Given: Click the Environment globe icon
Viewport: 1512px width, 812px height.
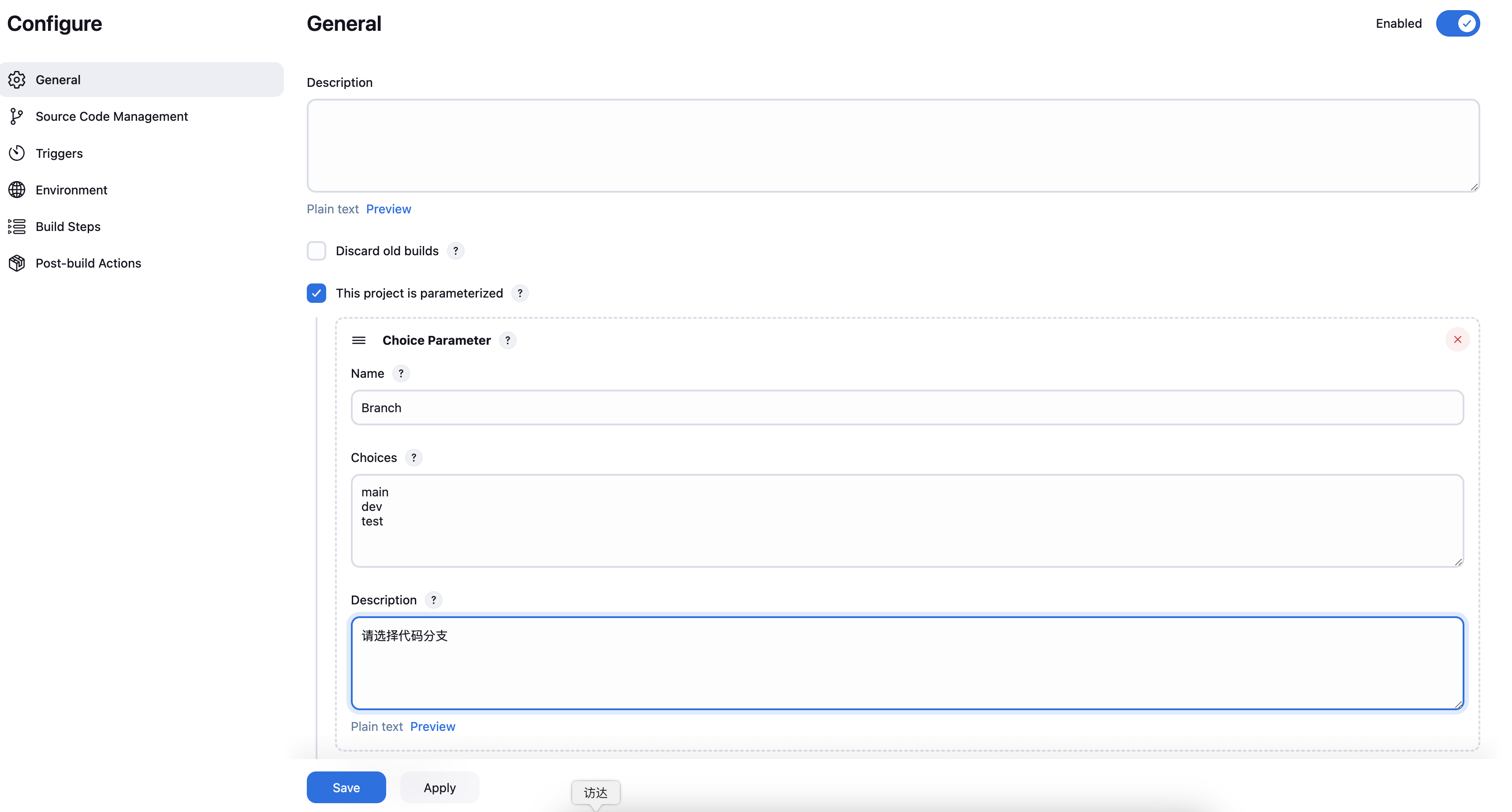Looking at the screenshot, I should point(16,190).
